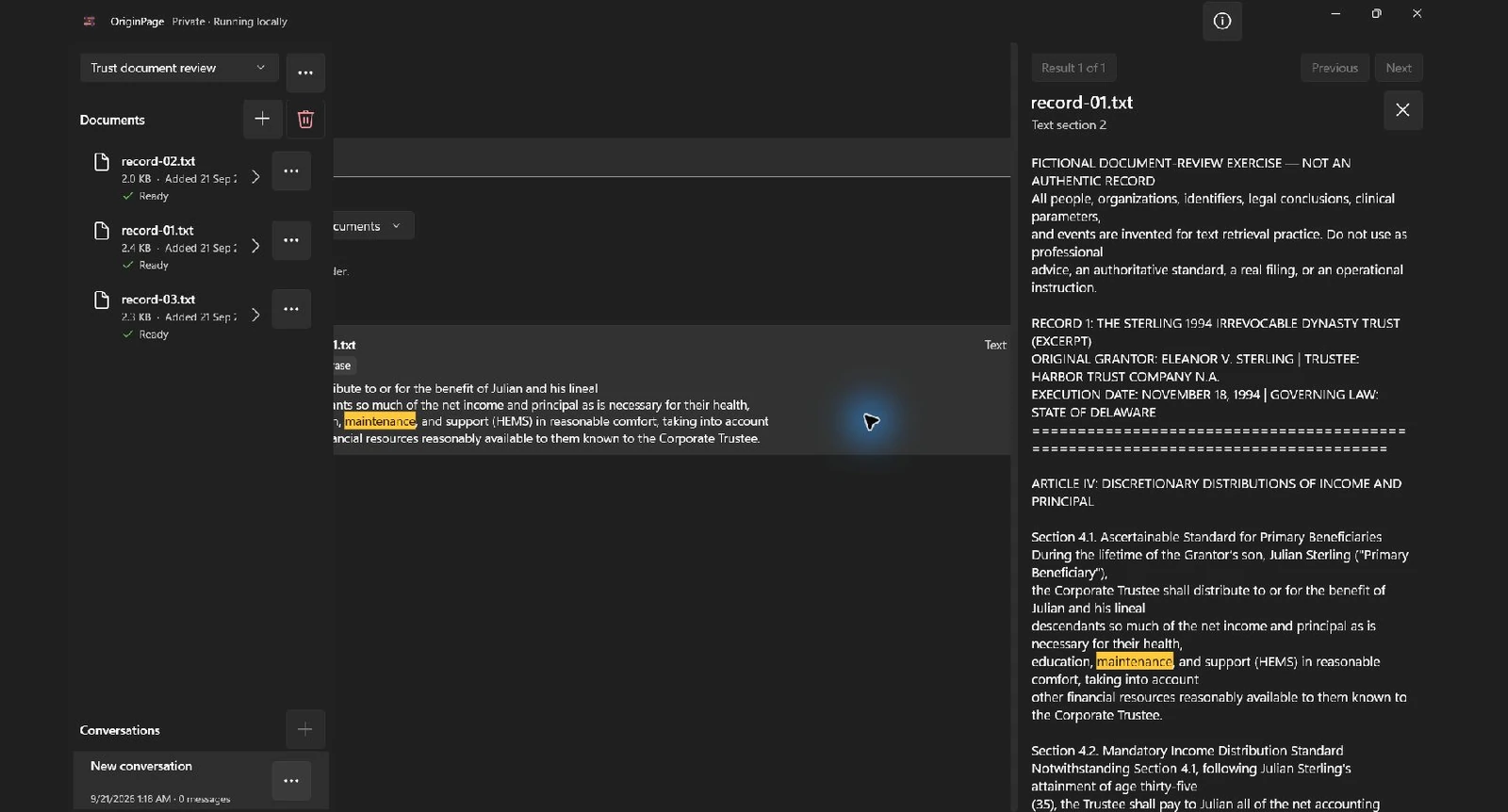Expand the Trust document review dropdown
This screenshot has width=1508, height=812.
coord(179,68)
